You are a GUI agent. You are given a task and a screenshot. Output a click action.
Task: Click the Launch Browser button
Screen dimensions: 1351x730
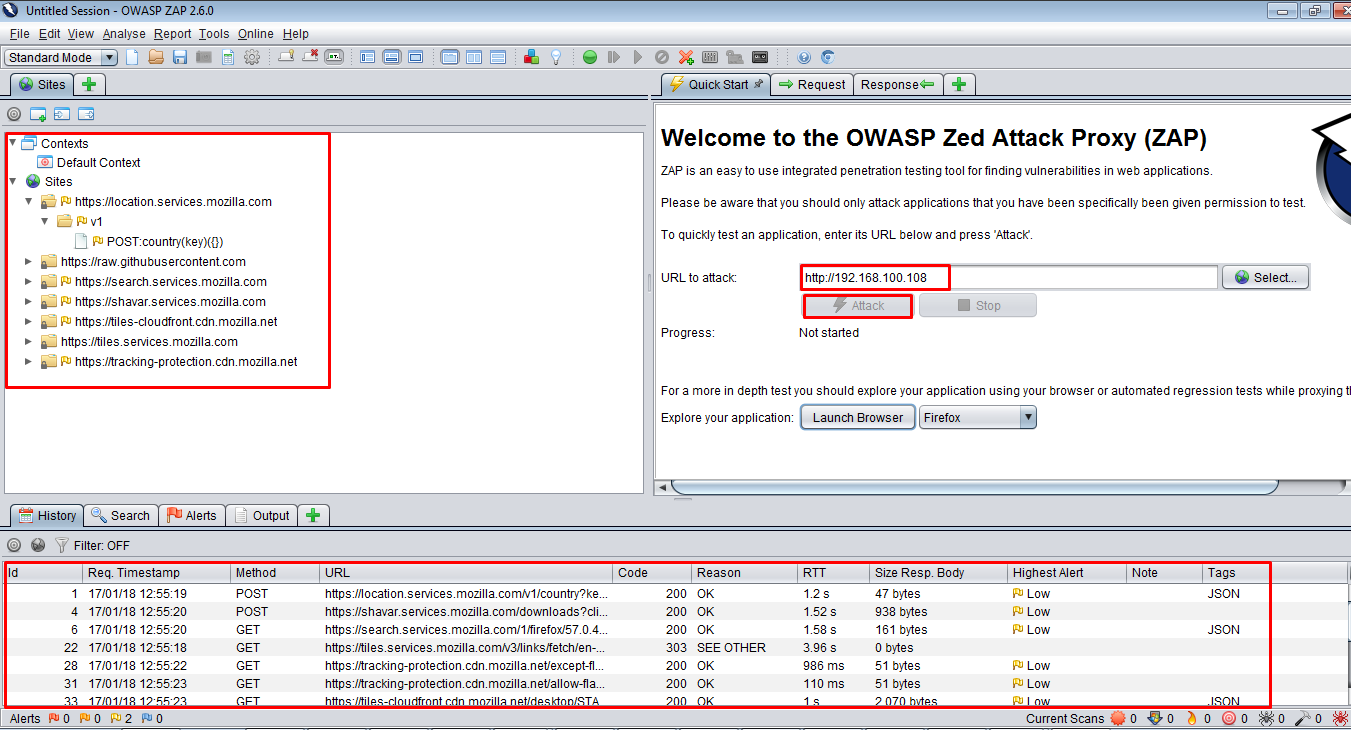point(857,417)
